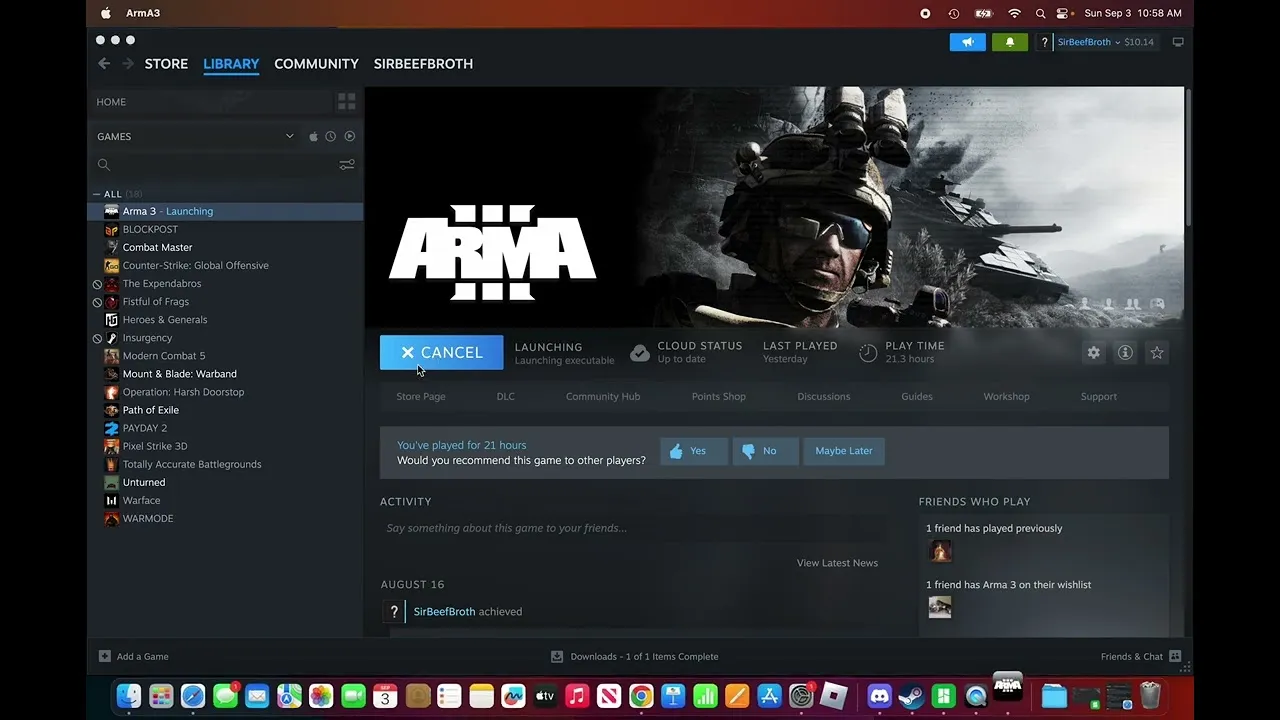Open the Workshop tab for Arma 3
The image size is (1280, 720).
pos(1006,396)
